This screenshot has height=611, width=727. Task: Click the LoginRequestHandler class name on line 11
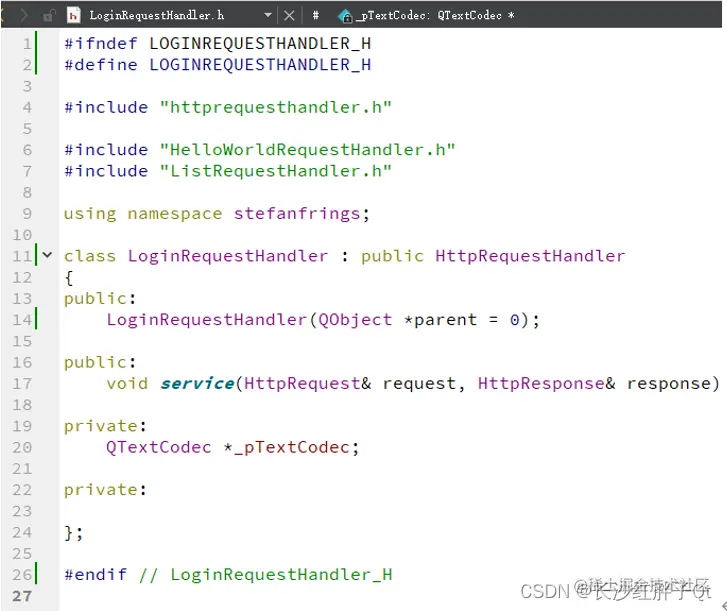coord(228,256)
